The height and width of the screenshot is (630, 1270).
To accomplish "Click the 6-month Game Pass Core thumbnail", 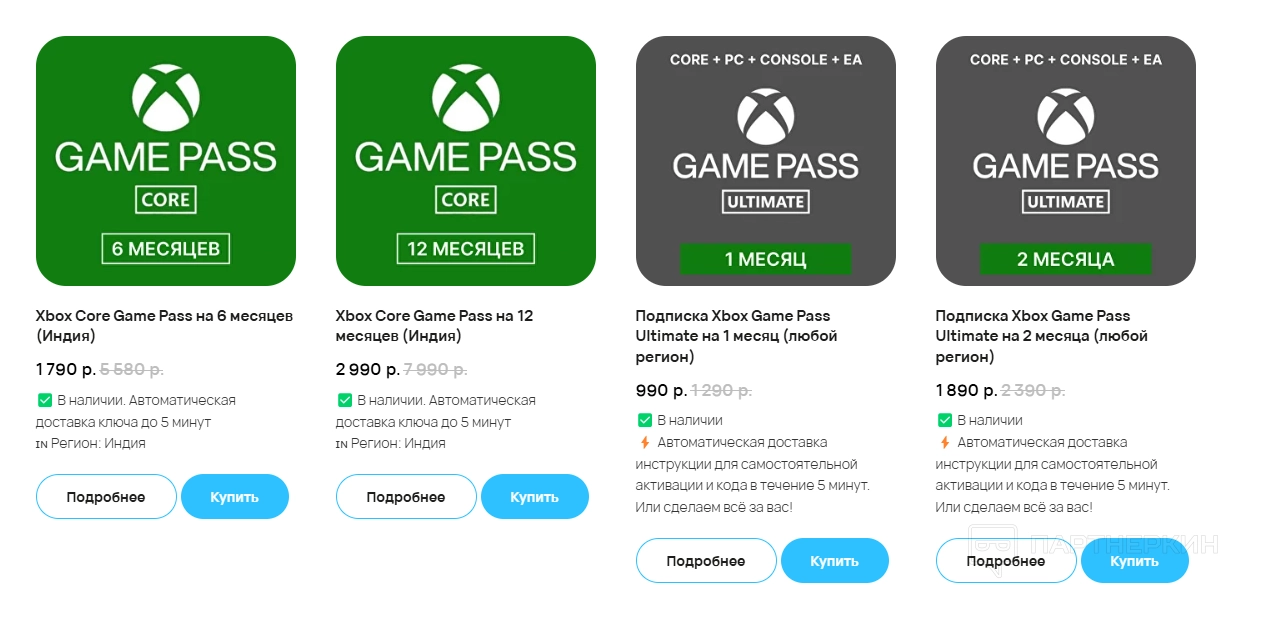I will coord(165,161).
